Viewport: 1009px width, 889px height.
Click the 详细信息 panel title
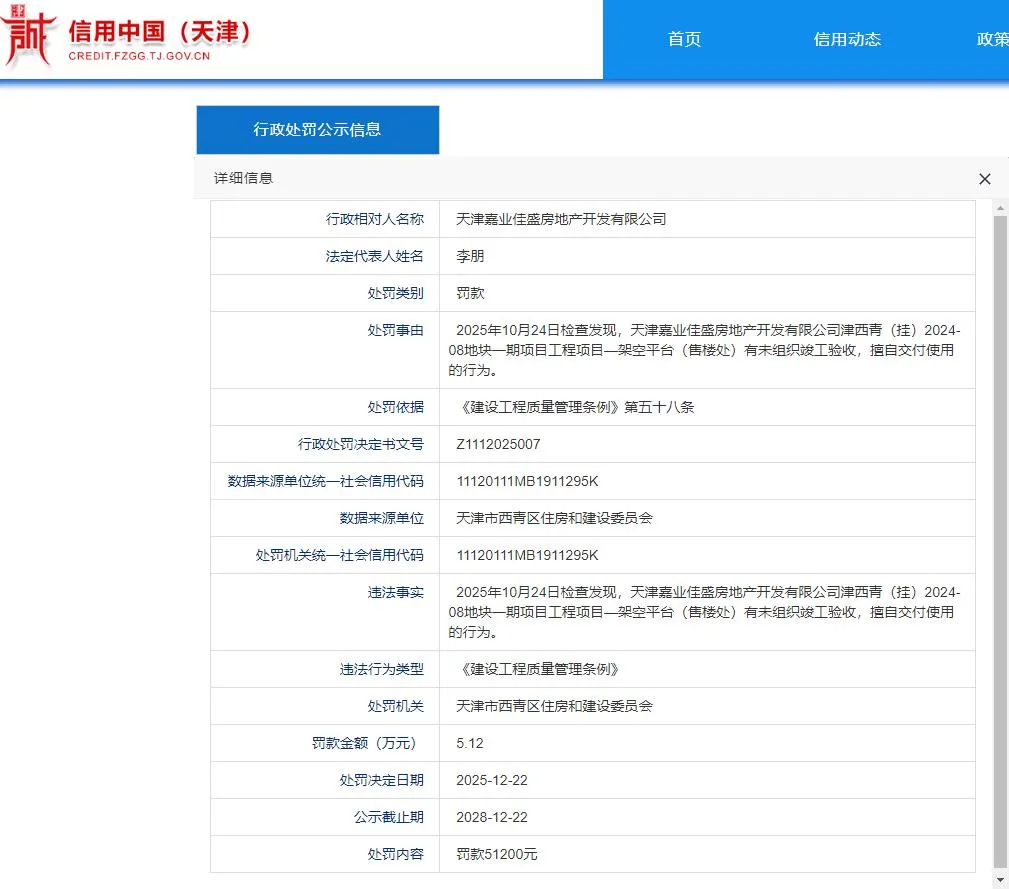tap(243, 178)
